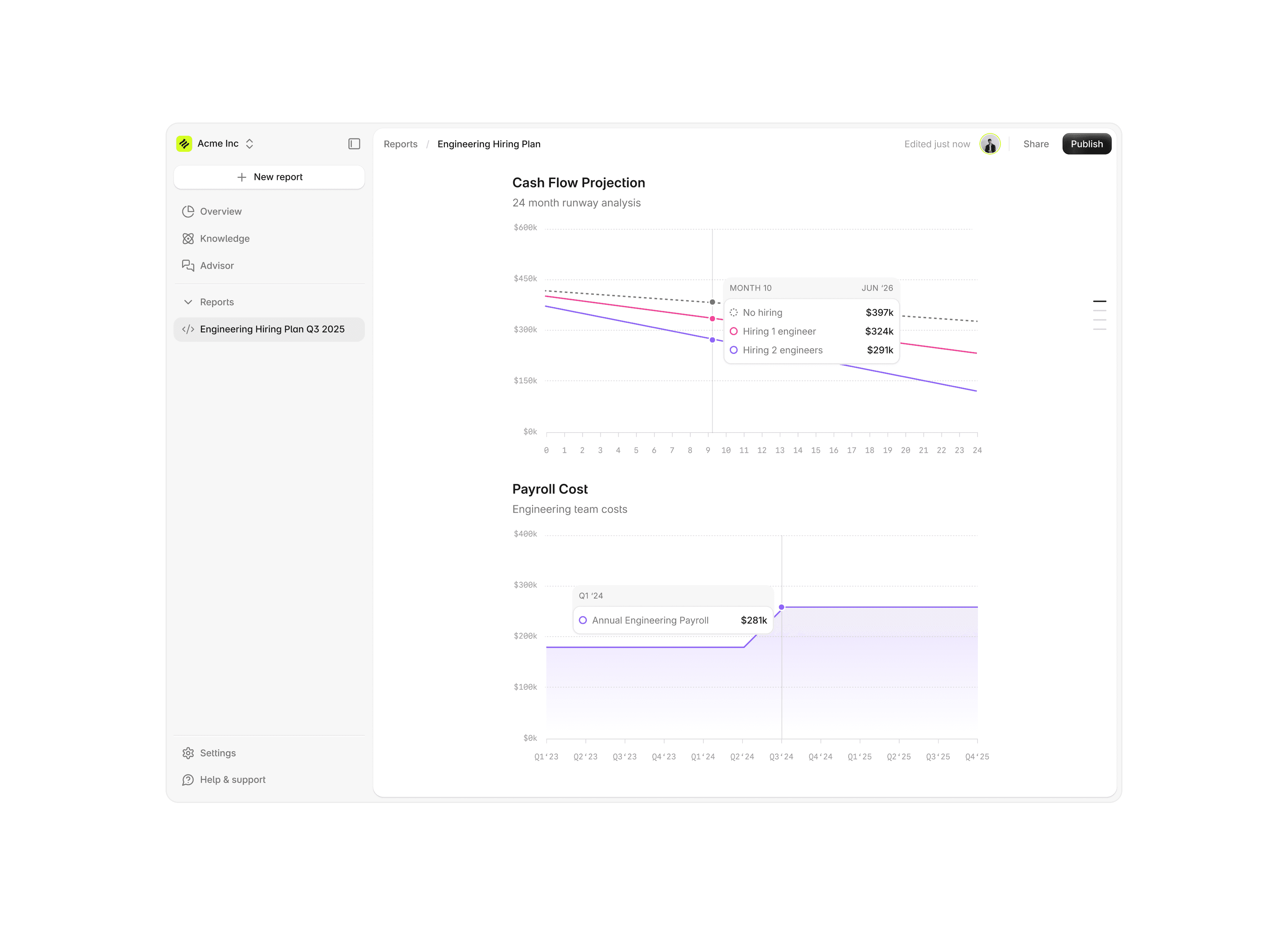Click the user avatar in the header
This screenshot has height=926, width=1288.
(989, 144)
